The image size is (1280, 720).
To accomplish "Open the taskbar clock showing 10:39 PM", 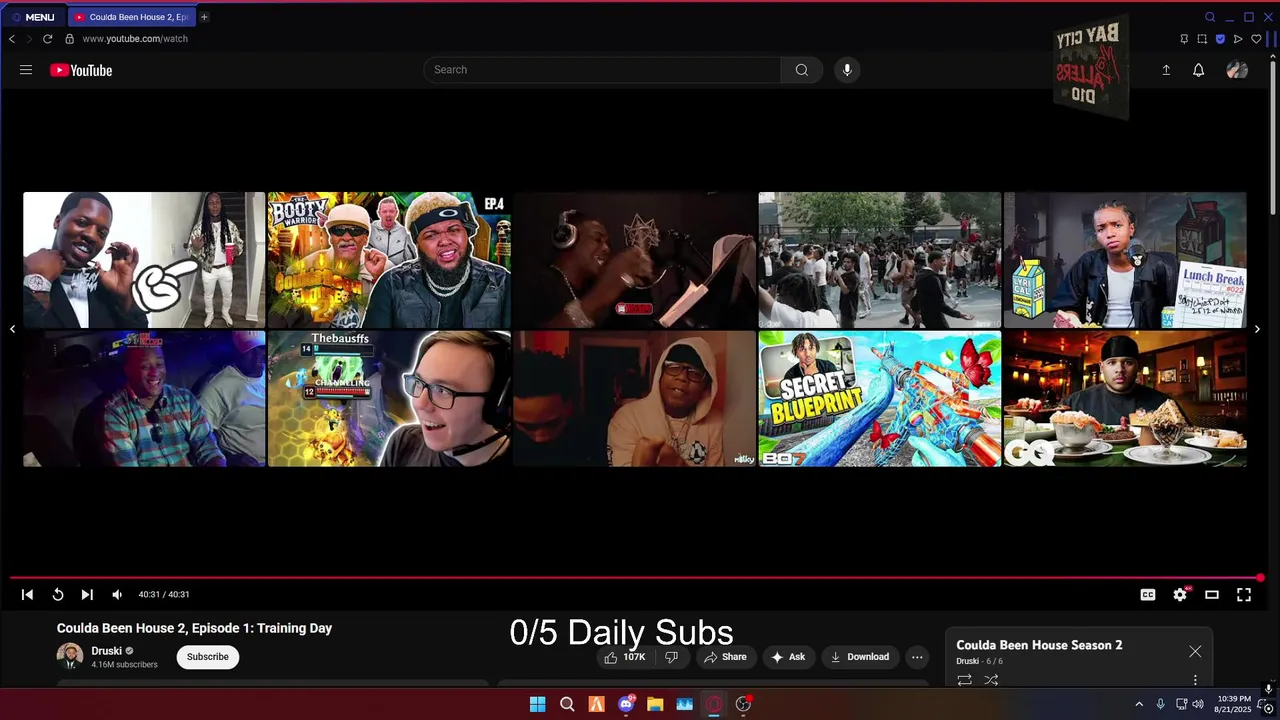I will pyautogui.click(x=1234, y=704).
